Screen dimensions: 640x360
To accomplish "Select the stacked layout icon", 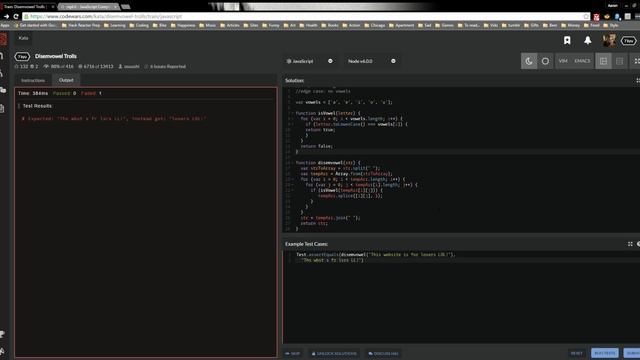I will [620, 61].
